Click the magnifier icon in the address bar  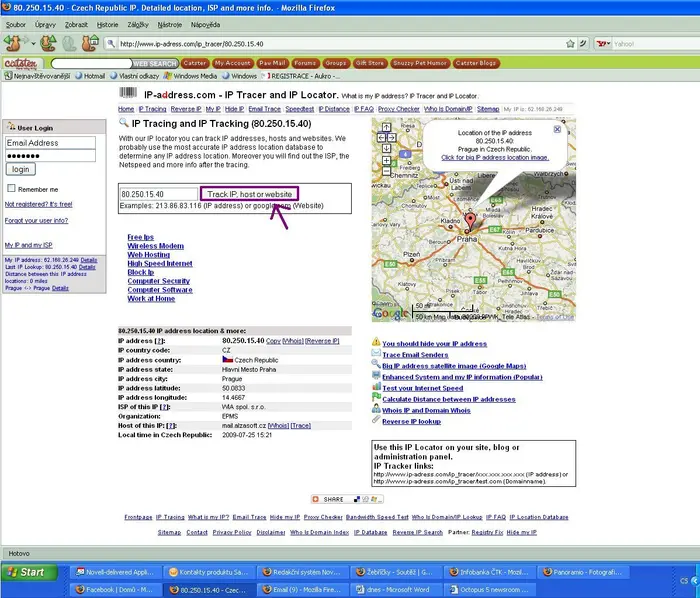tap(110, 44)
